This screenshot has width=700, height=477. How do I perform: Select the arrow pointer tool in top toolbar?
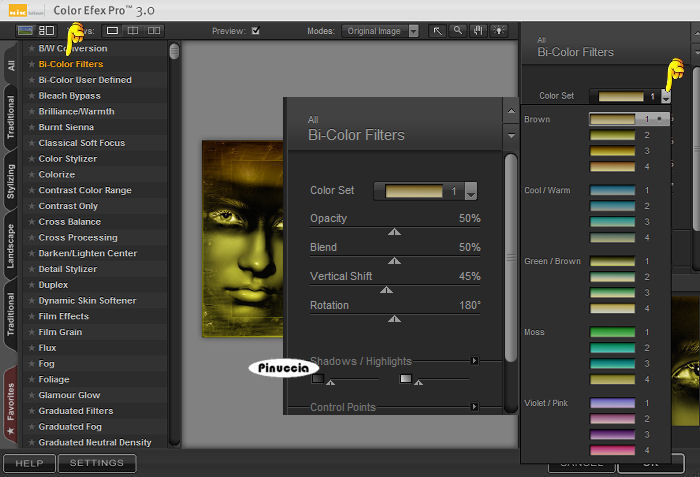point(437,31)
